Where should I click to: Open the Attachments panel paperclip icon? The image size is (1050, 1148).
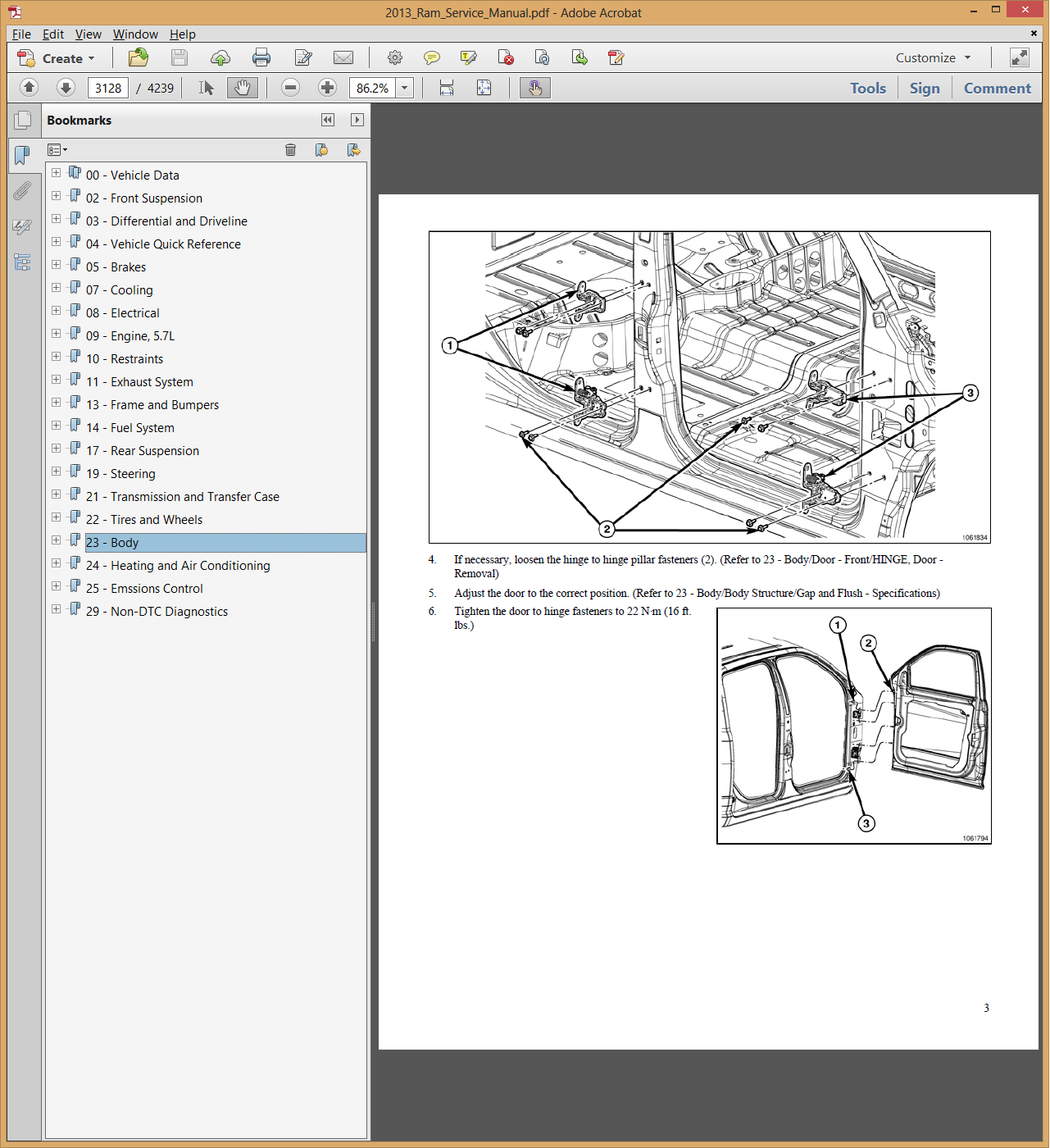[x=22, y=191]
